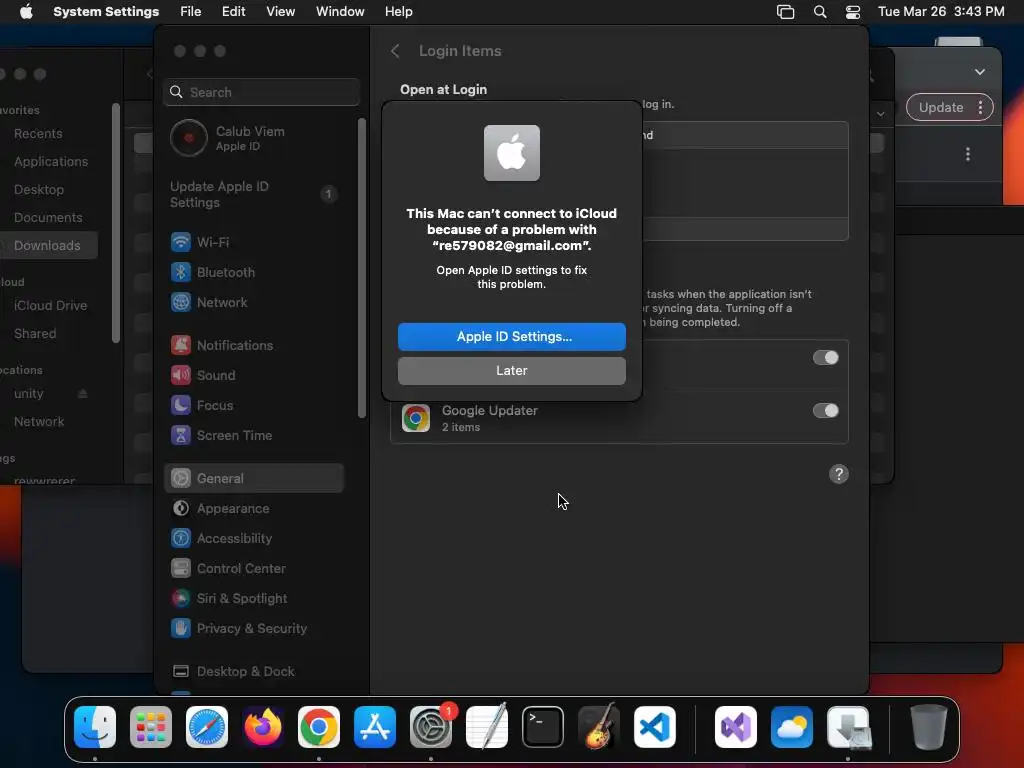
Task: Open the Control Center settings pane
Action: (255, 569)
